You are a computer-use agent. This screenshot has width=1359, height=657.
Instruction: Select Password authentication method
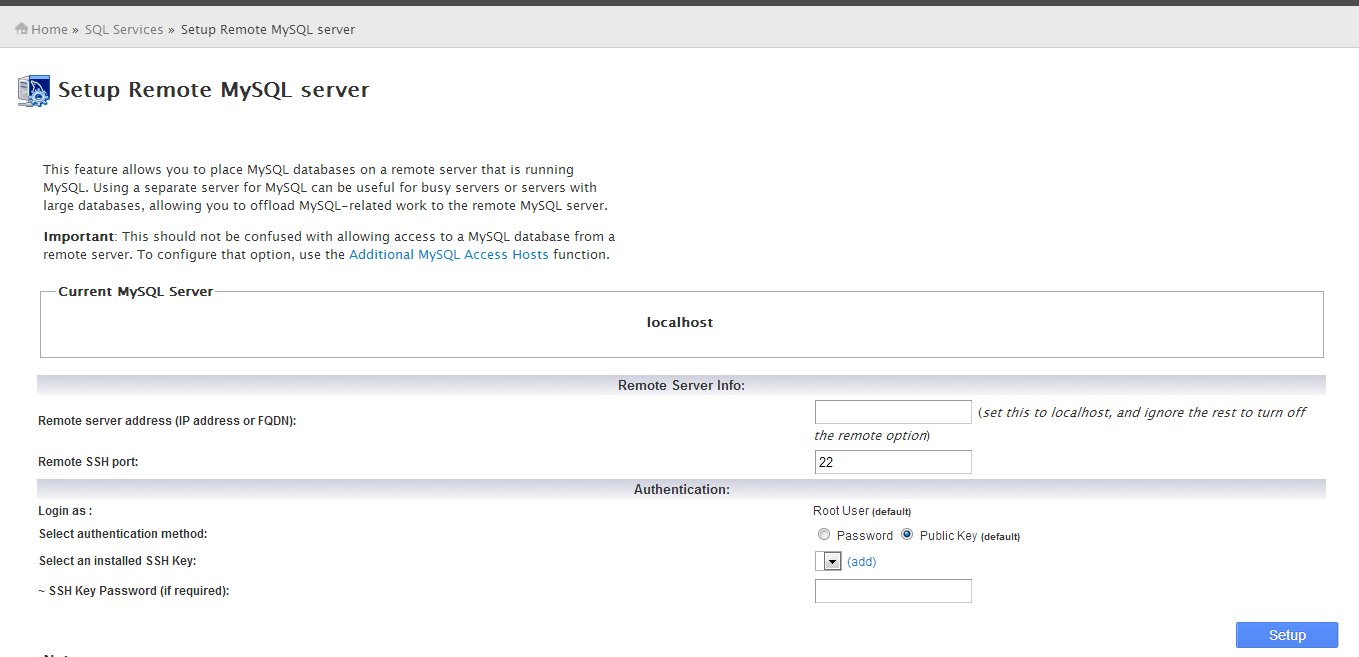pos(824,535)
